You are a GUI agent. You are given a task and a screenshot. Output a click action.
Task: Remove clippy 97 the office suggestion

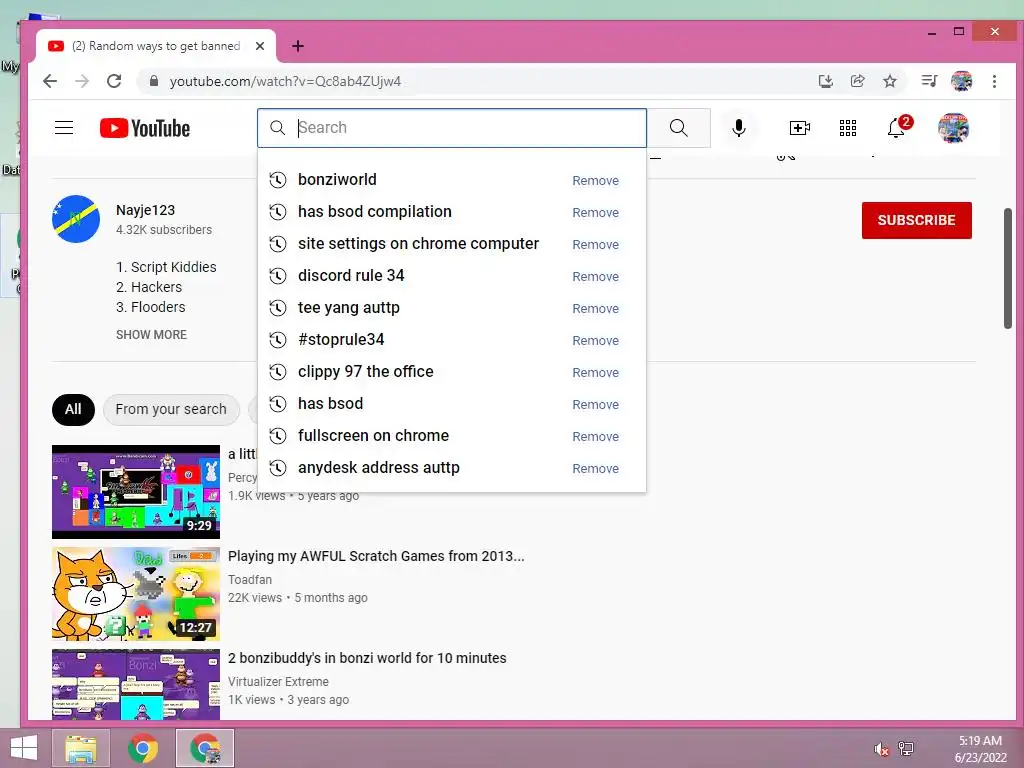596,373
